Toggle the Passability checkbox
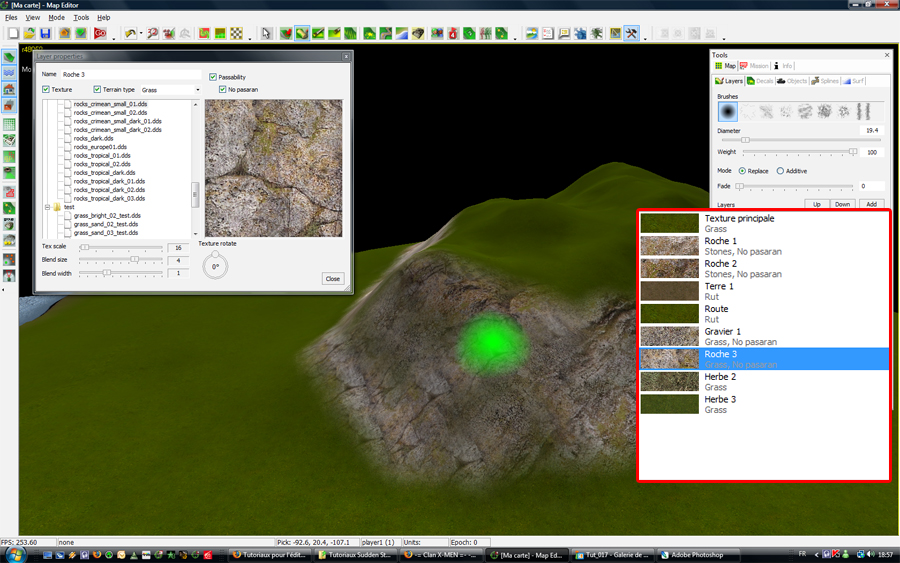This screenshot has height=563, width=900. 213,77
